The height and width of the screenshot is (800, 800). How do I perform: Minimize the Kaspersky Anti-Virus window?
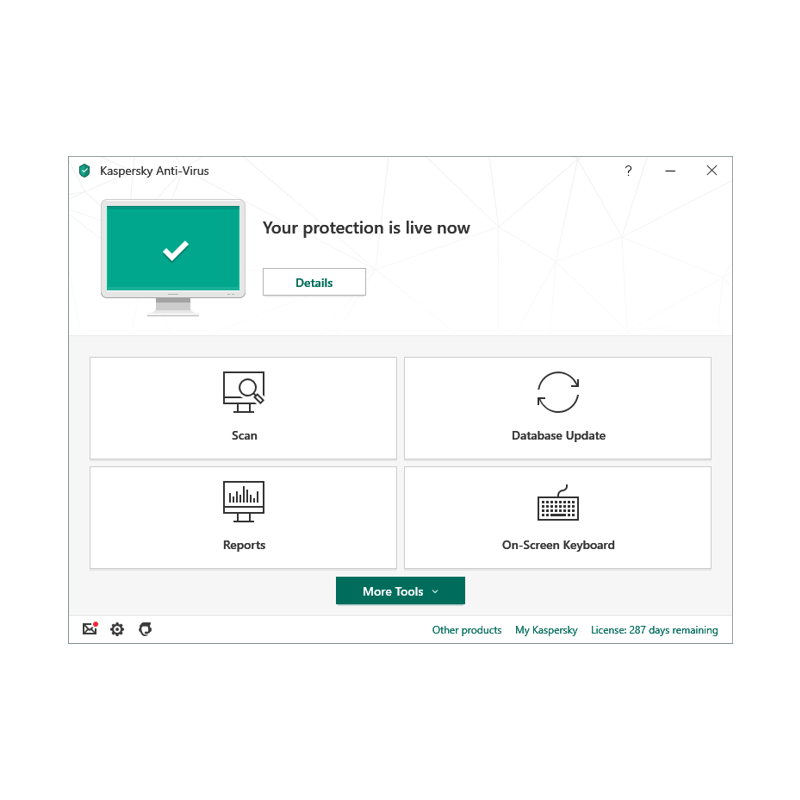670,171
